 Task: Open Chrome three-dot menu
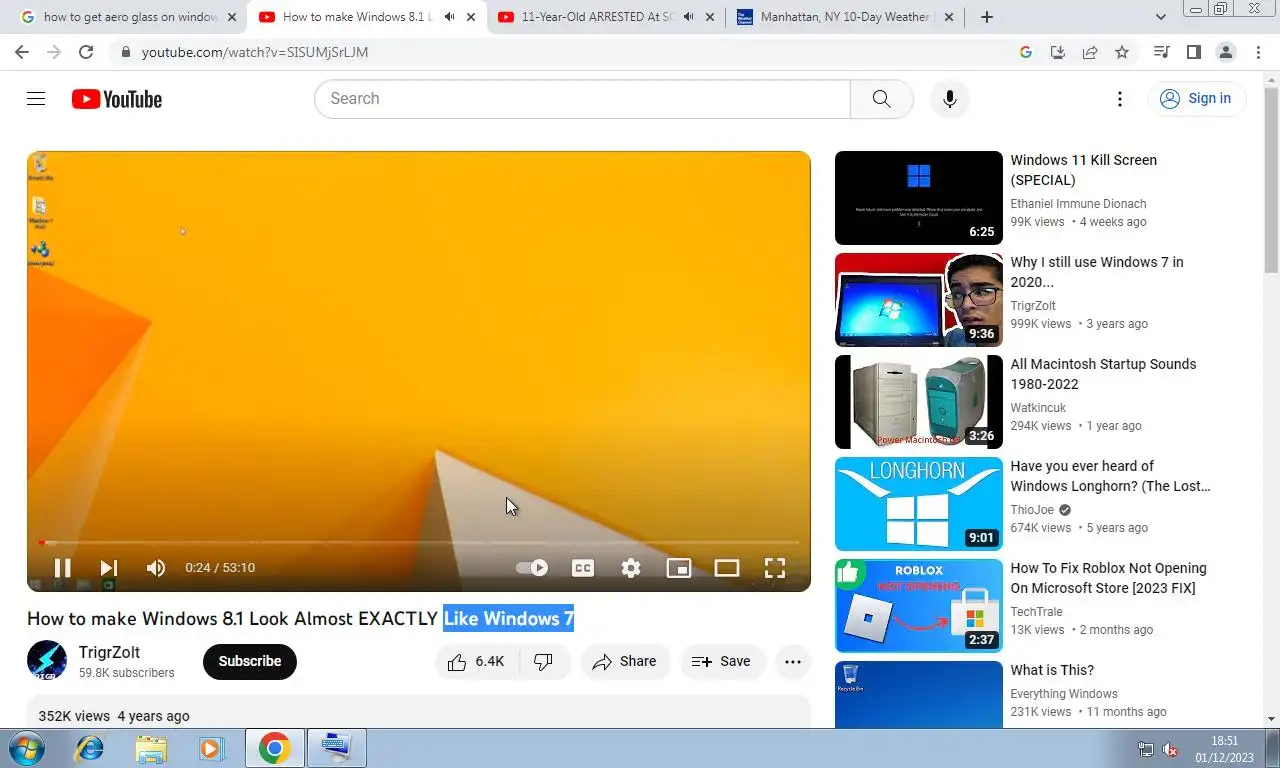pos(1258,52)
